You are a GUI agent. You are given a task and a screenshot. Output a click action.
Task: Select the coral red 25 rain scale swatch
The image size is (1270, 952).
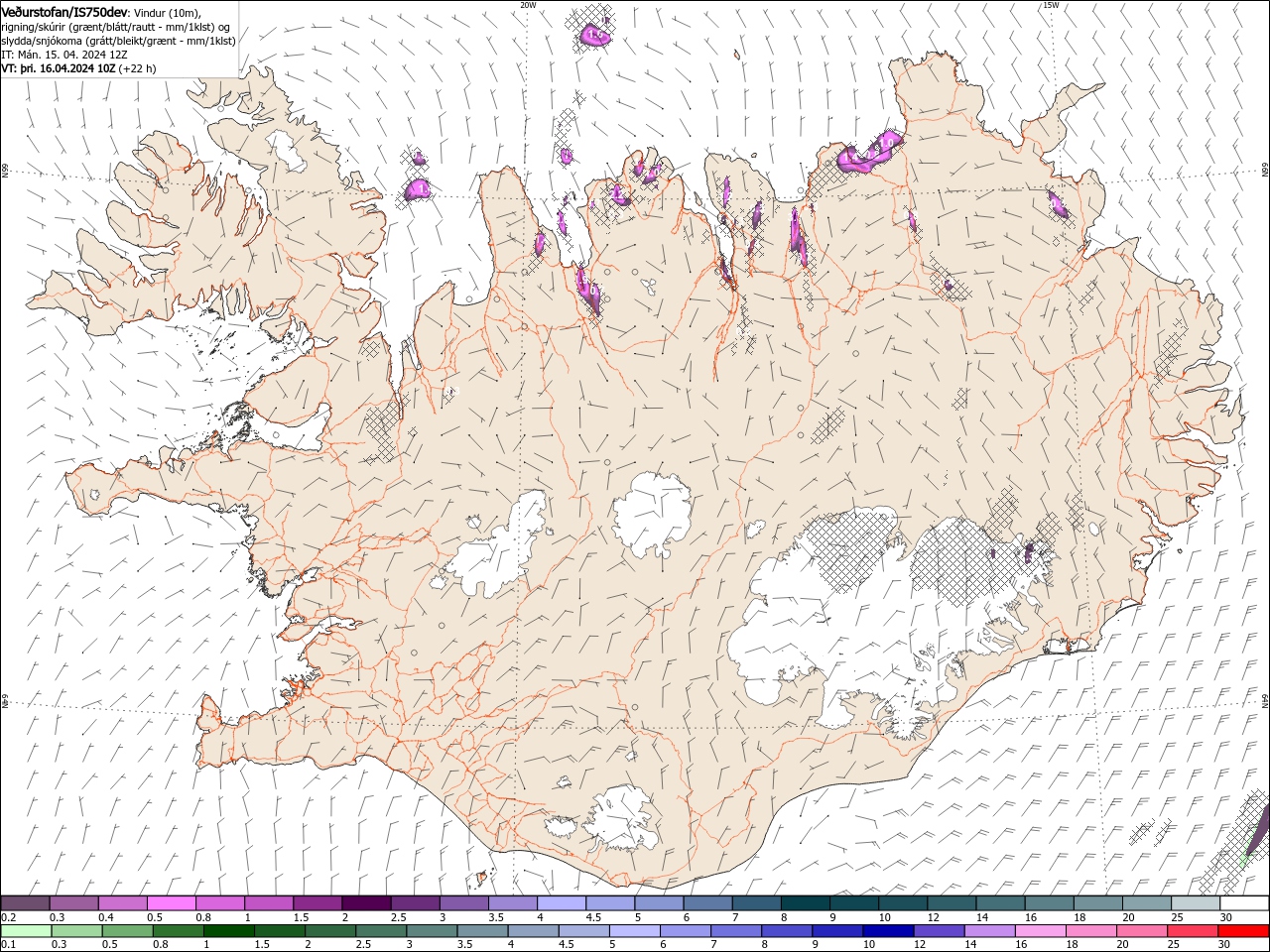[x=1194, y=931]
